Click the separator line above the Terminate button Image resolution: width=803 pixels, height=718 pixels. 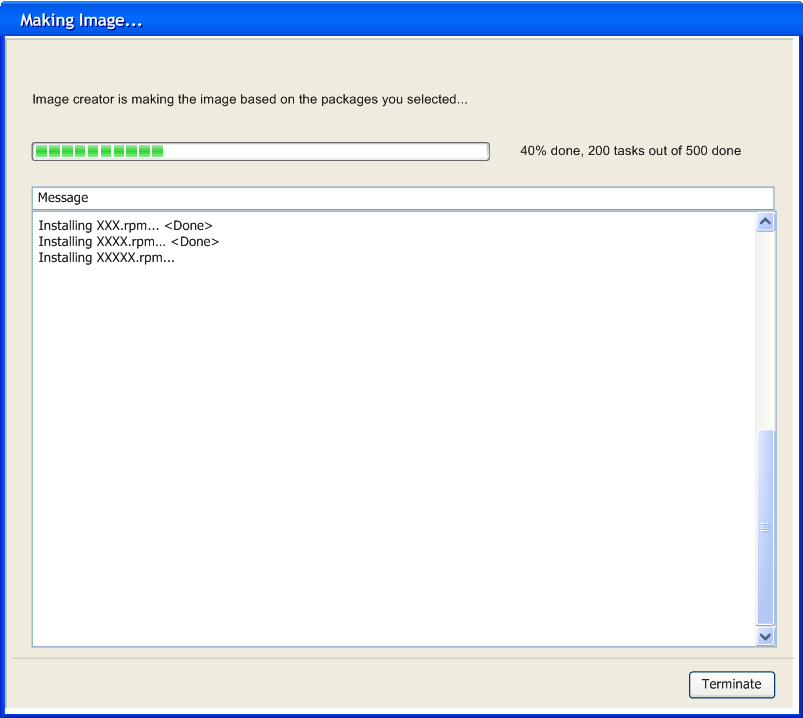(400, 658)
